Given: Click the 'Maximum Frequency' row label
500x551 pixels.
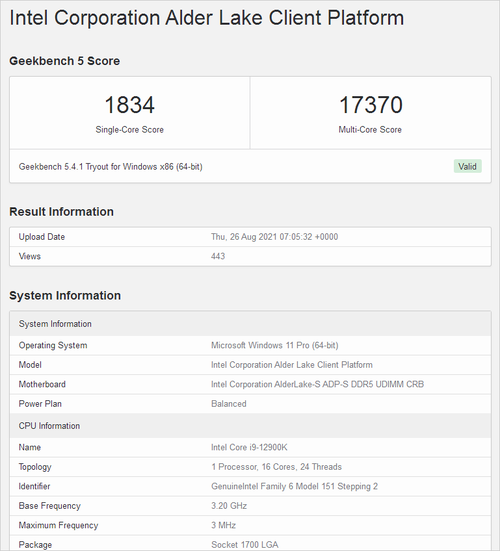Looking at the screenshot, I should coord(58,525).
